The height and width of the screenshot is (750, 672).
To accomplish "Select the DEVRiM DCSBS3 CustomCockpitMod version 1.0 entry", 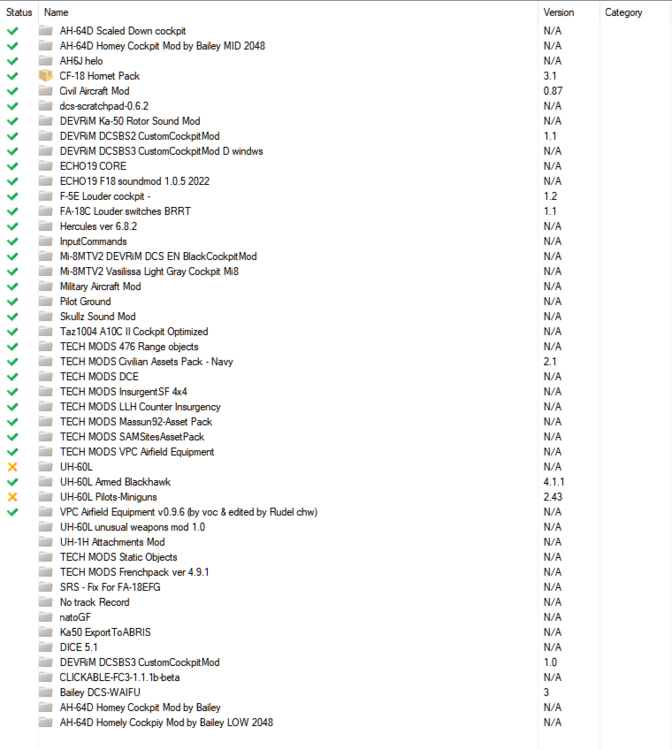I will (139, 662).
